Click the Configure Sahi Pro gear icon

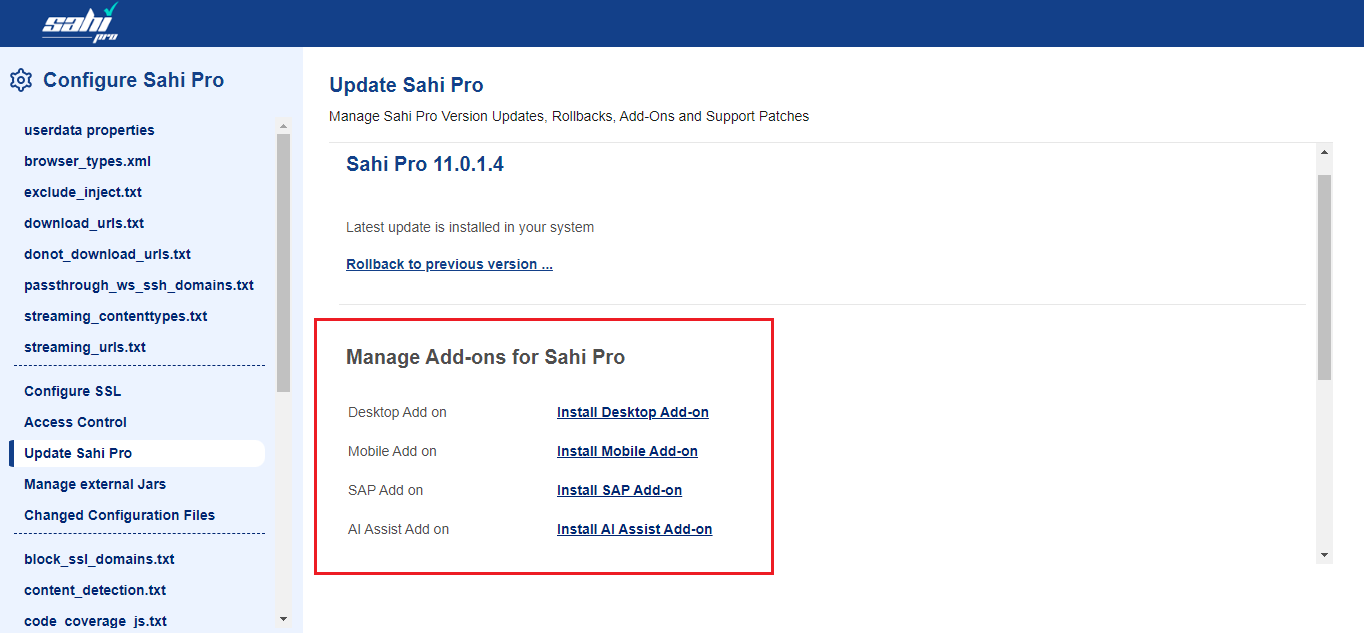[21, 80]
